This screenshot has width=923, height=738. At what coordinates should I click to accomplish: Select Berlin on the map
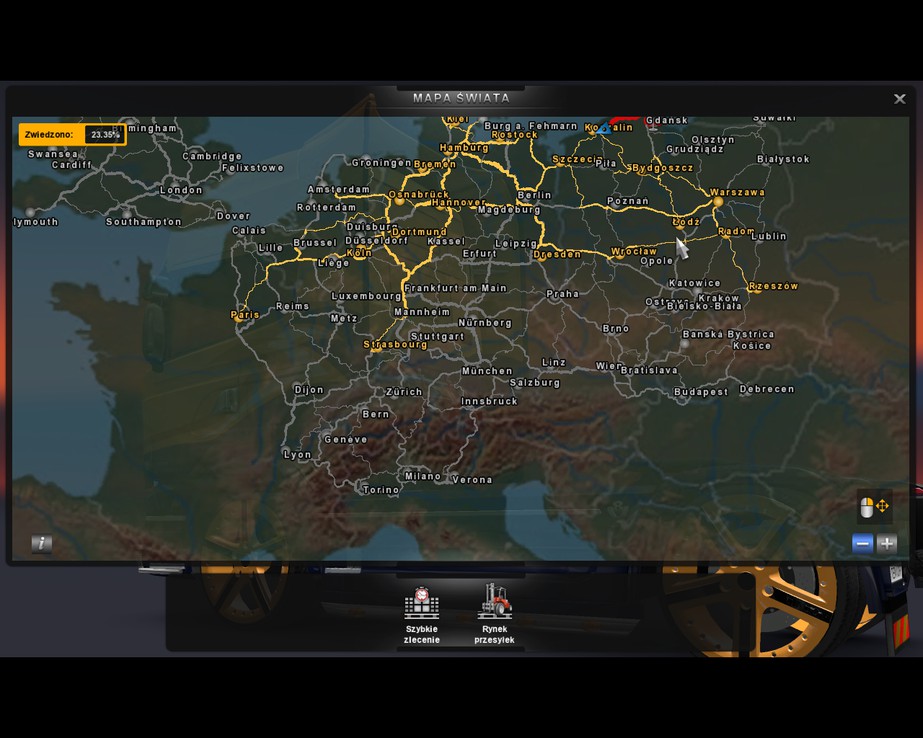click(534, 195)
